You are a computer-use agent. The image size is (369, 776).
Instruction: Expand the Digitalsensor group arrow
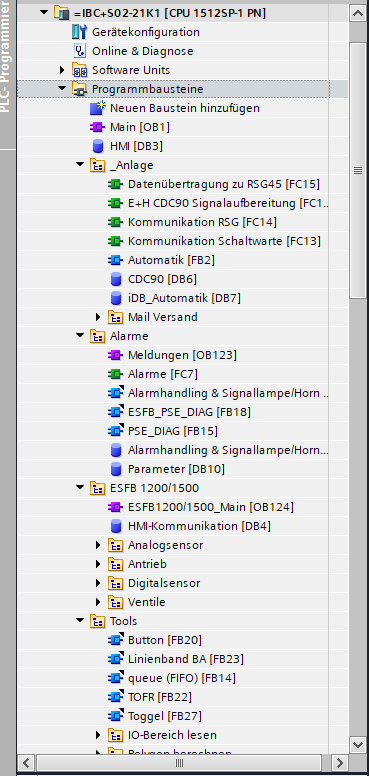click(x=98, y=583)
